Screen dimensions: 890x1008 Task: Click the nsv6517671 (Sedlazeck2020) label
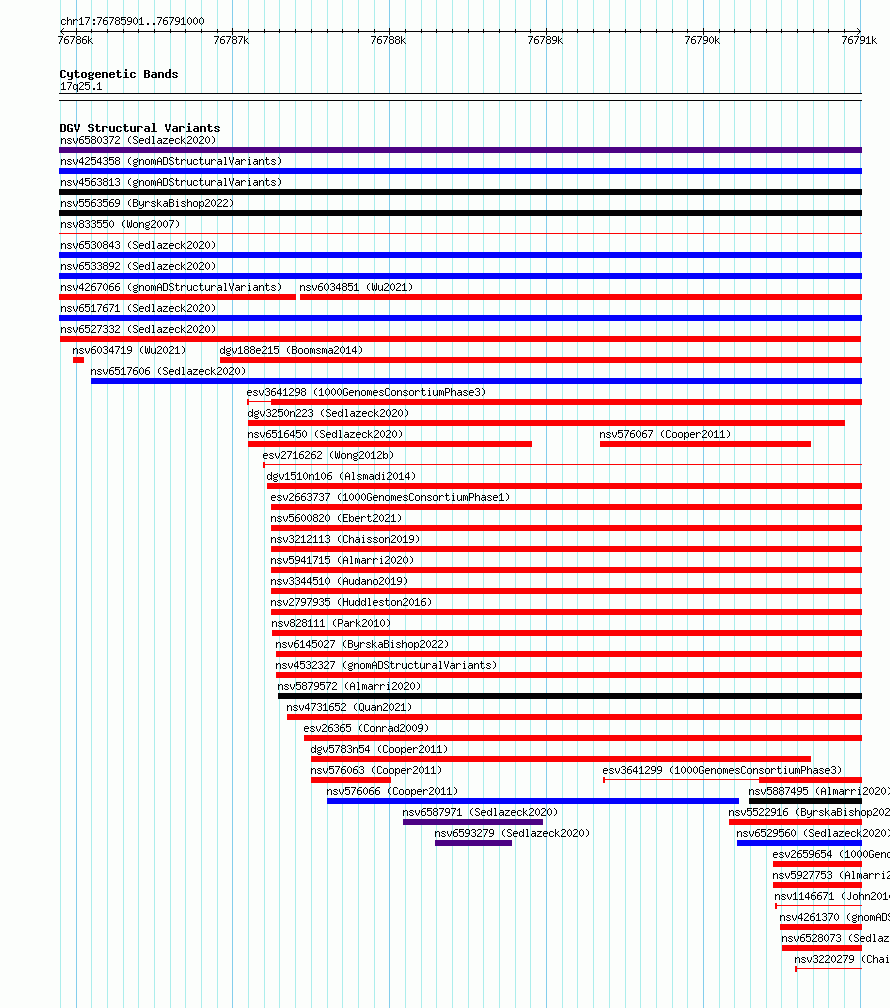(138, 309)
